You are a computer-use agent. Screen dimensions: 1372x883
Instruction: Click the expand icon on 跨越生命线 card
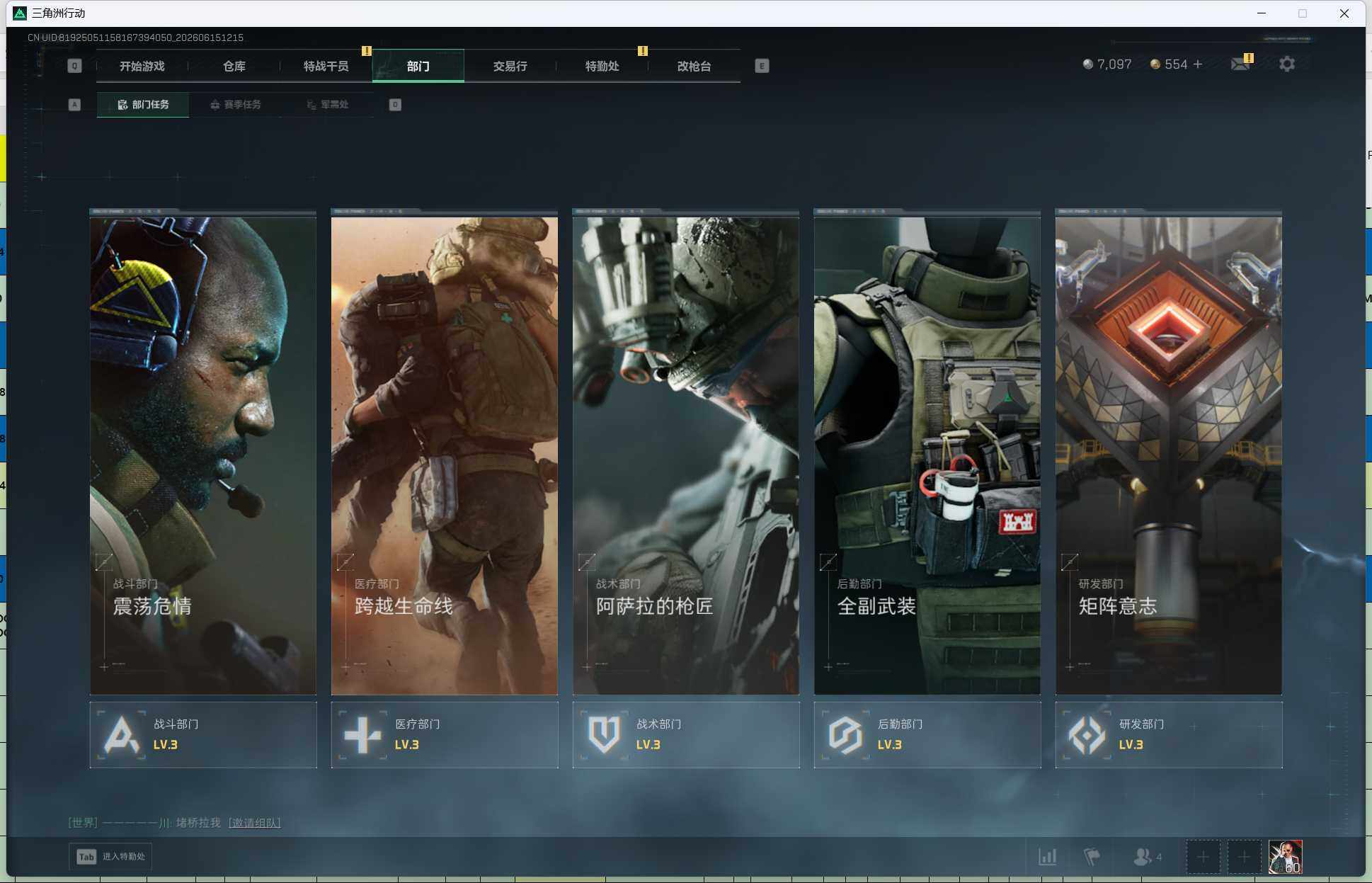tap(345, 562)
